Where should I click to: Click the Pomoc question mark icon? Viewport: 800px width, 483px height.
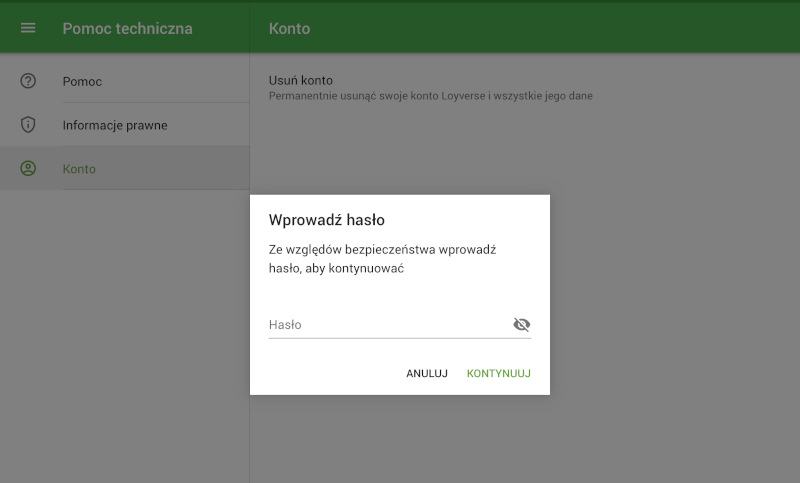click(x=28, y=81)
